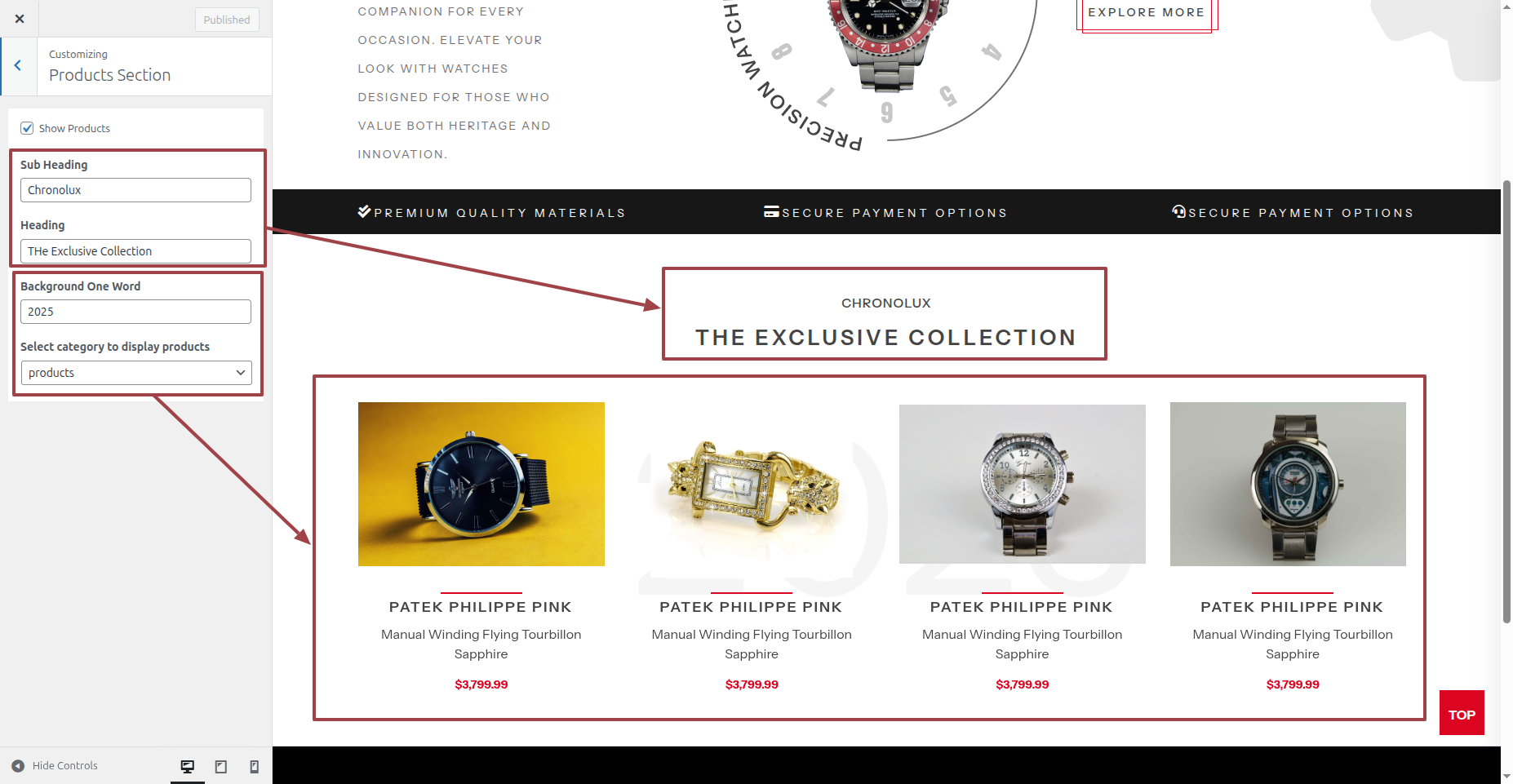The height and width of the screenshot is (784, 1513).
Task: Click the checkmark icon beside Premium Quality Materials
Action: tap(364, 211)
